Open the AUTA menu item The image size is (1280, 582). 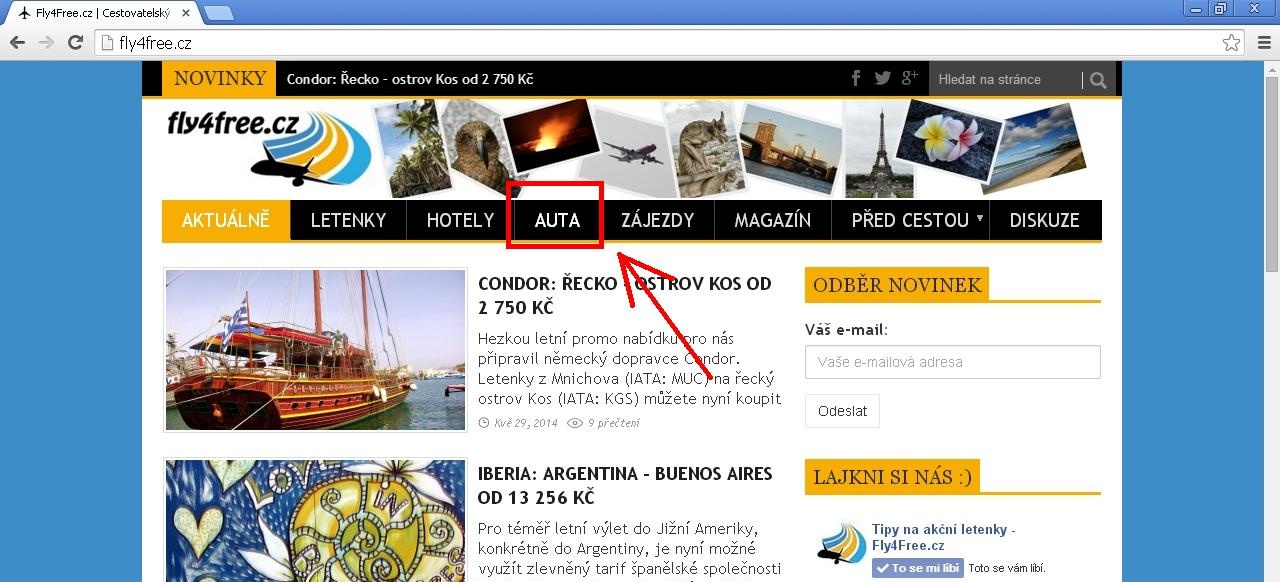[x=557, y=221]
